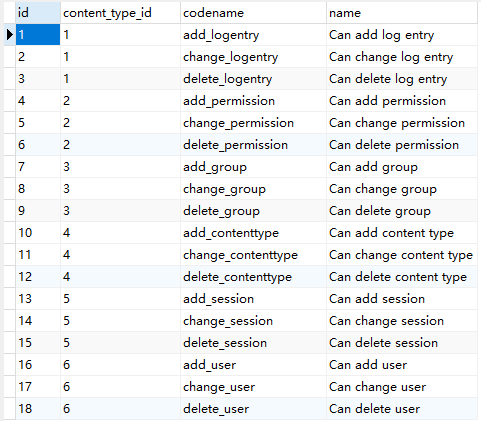Select the change_contenttype codename cell

pyautogui.click(x=253, y=255)
